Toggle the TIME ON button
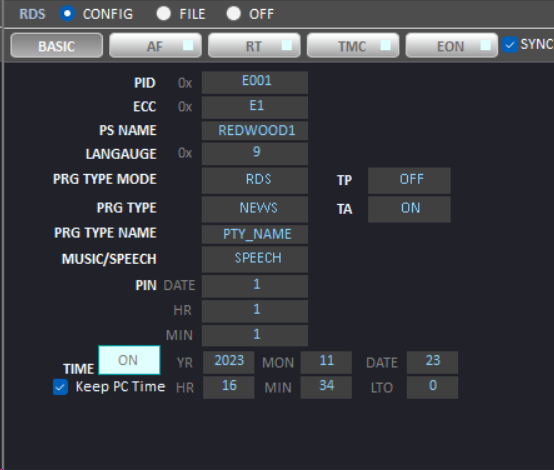This screenshot has width=554, height=470. [x=129, y=360]
